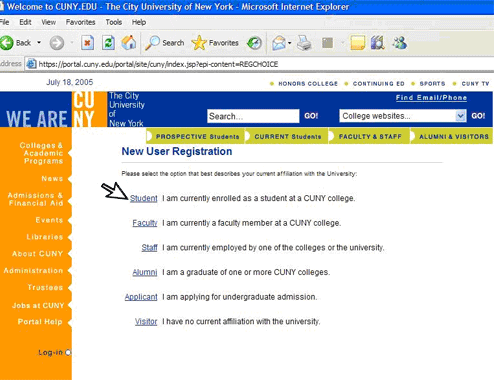Click the Trustees sidebar link
The height and width of the screenshot is (380, 500).
click(45, 287)
